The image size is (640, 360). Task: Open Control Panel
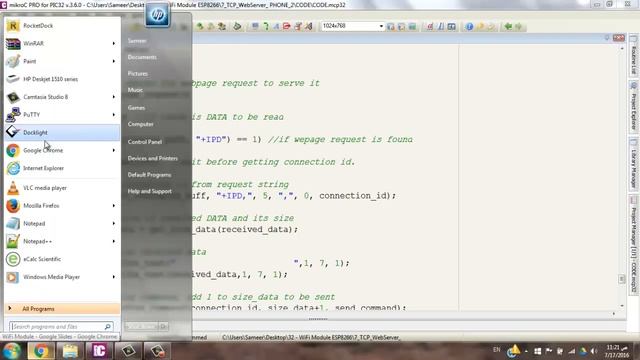click(x=145, y=142)
